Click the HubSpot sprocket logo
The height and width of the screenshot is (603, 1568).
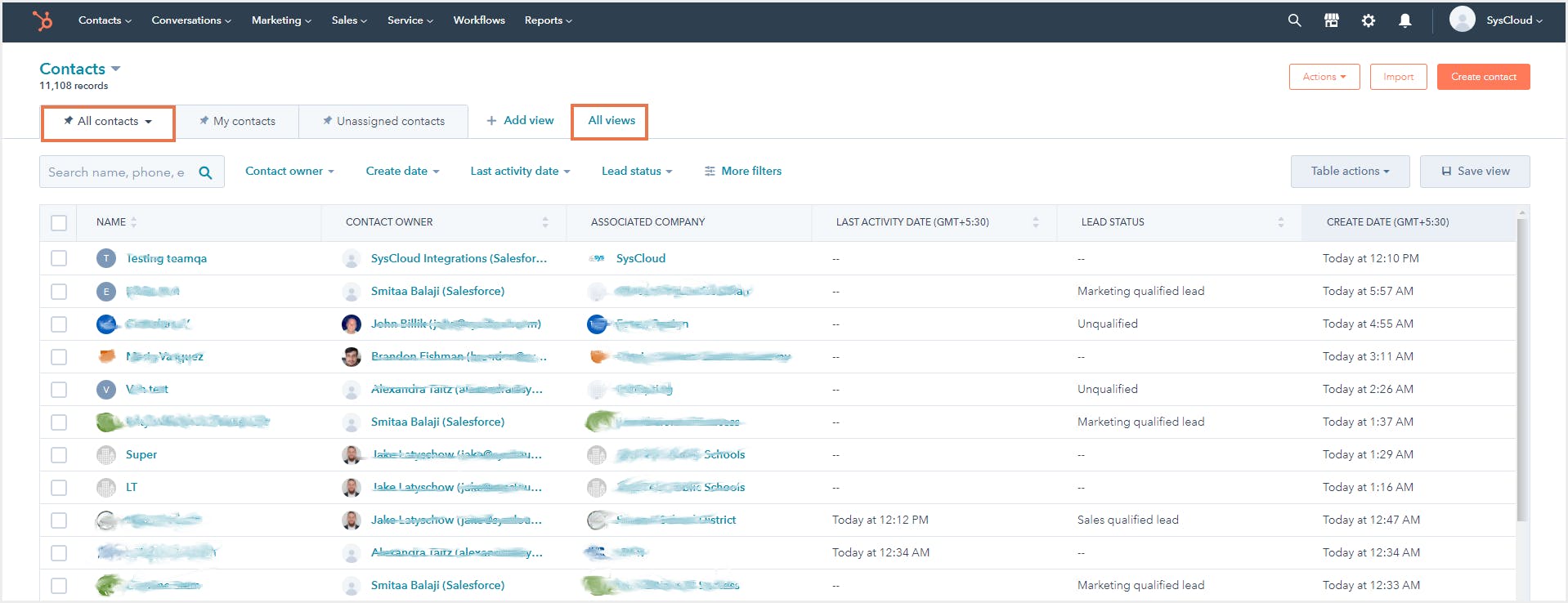(43, 20)
